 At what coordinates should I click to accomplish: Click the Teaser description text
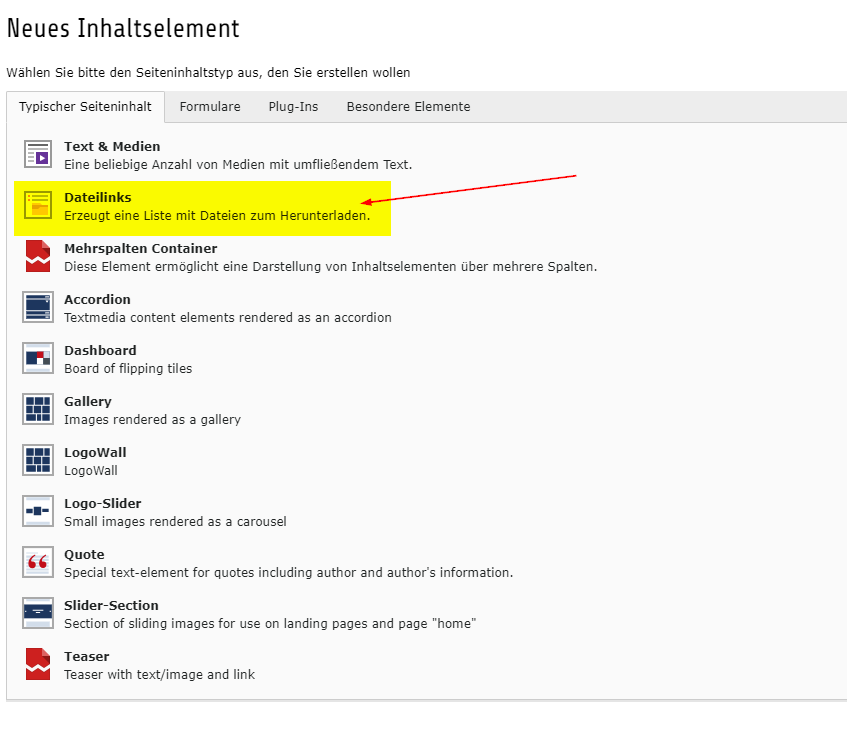coord(159,675)
